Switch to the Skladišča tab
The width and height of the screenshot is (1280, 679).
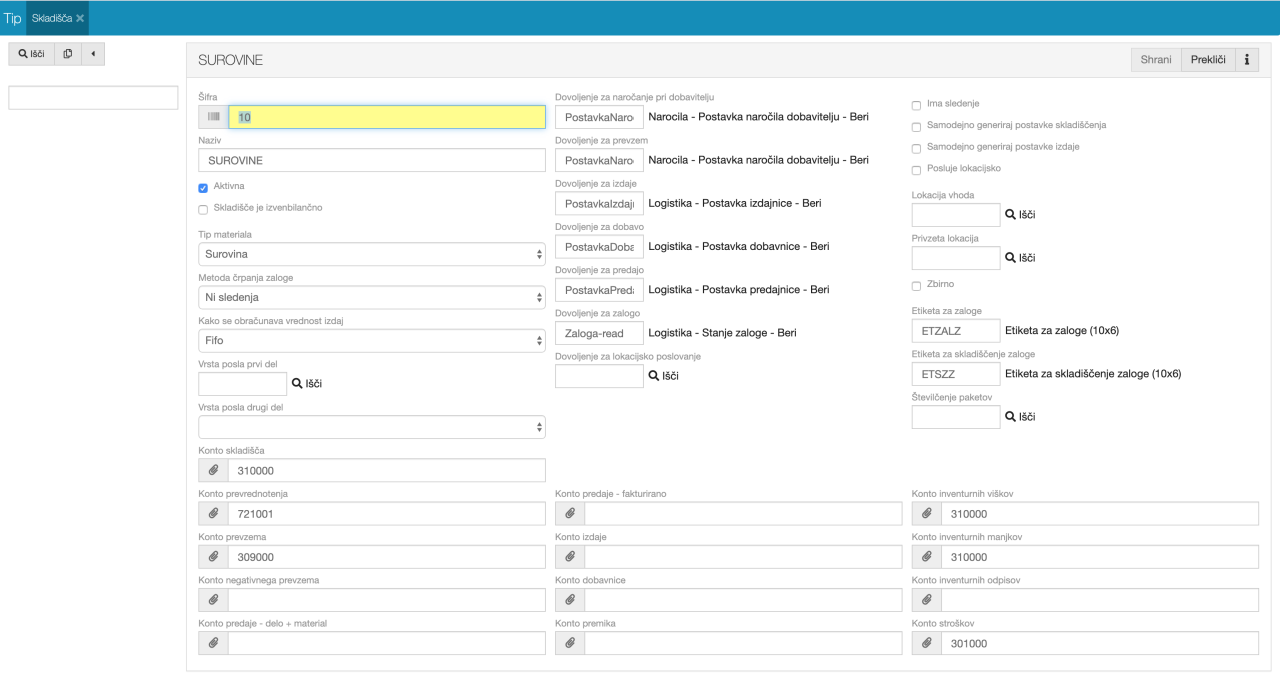click(x=51, y=18)
